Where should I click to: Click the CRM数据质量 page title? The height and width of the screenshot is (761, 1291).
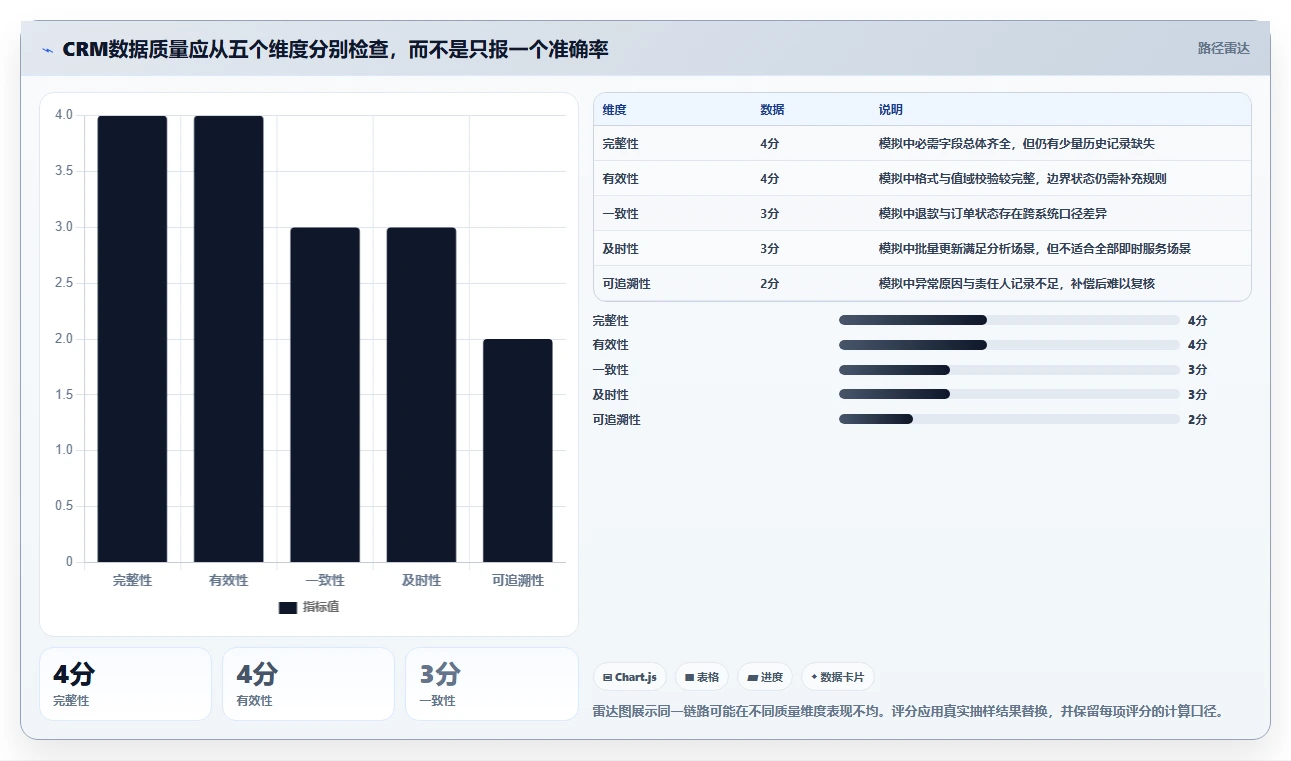tap(335, 49)
